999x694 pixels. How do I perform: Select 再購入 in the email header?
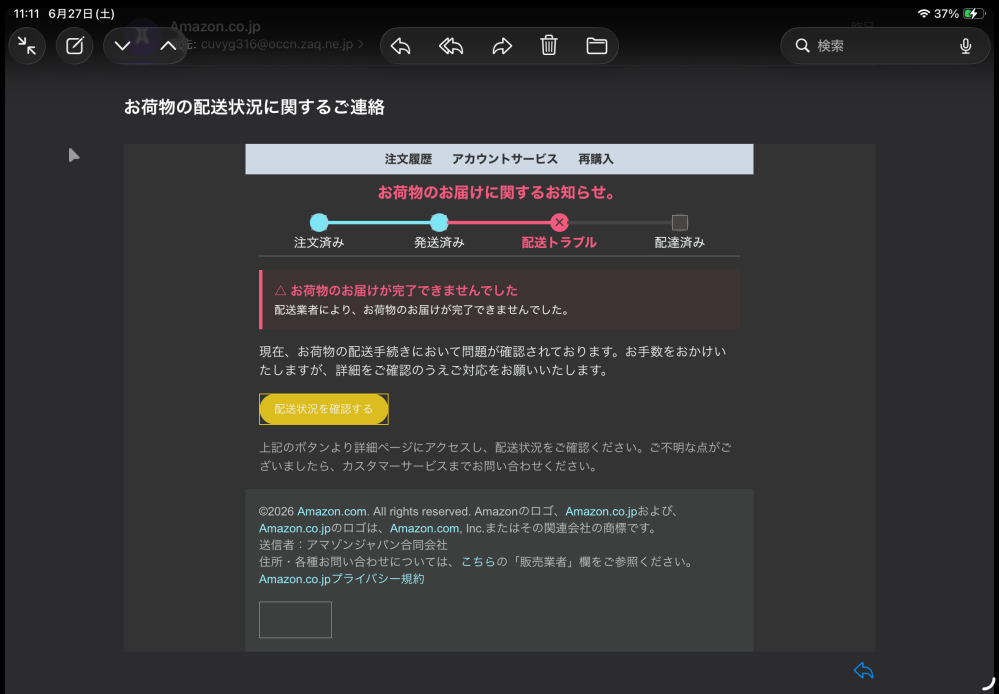pos(596,159)
